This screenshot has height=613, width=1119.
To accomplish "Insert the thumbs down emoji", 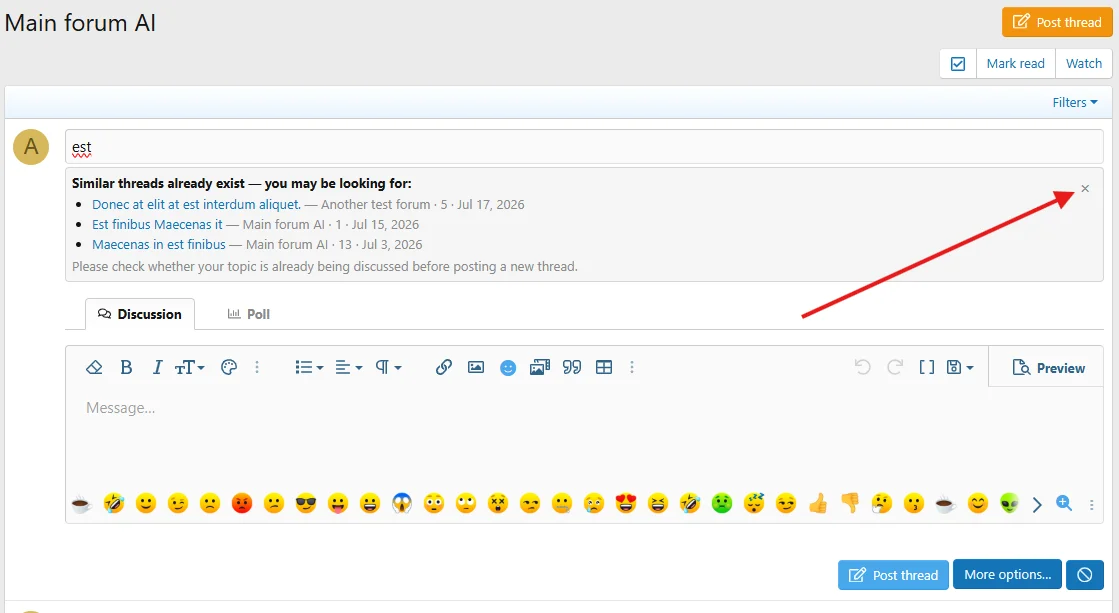I will point(850,505).
